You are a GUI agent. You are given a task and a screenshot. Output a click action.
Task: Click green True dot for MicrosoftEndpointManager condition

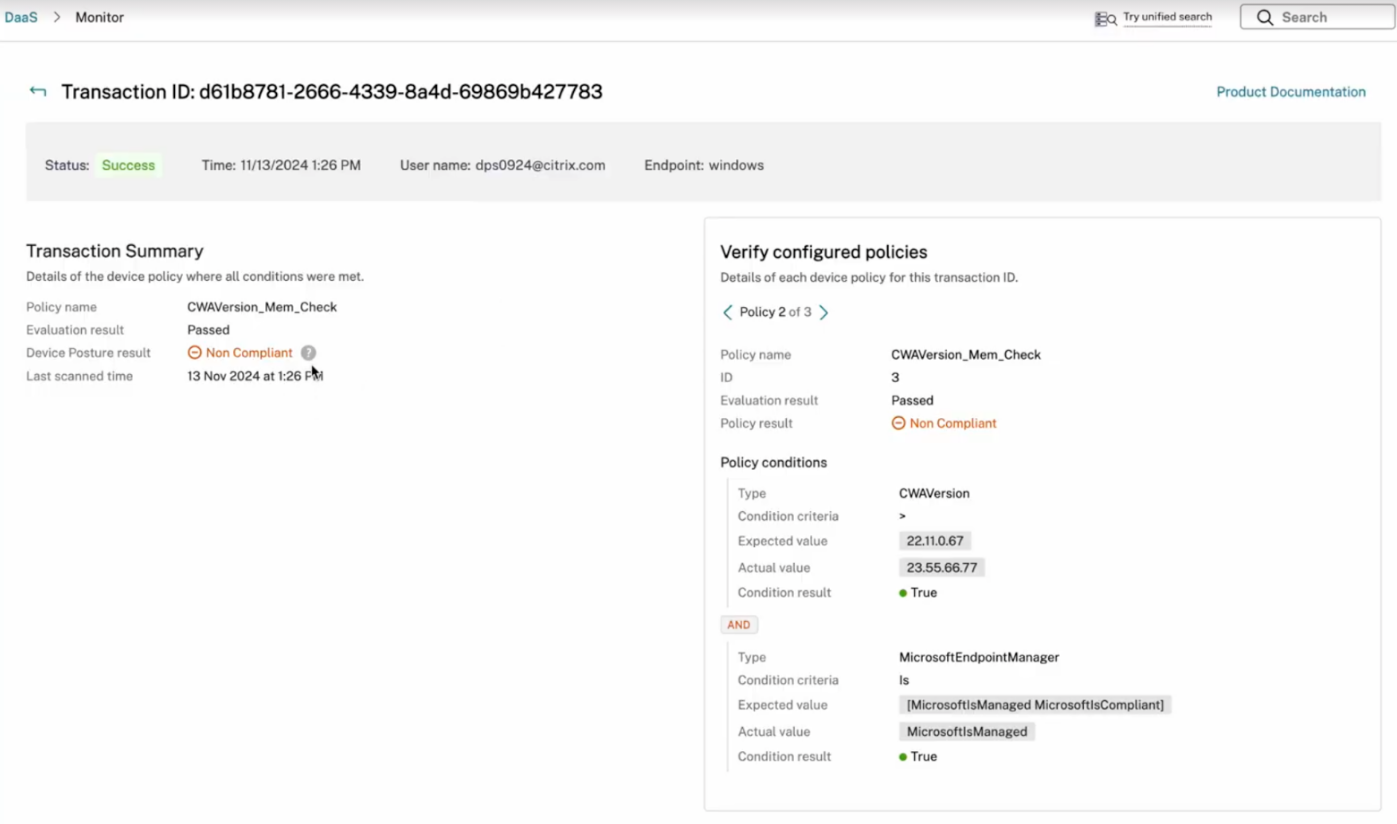[903, 757]
